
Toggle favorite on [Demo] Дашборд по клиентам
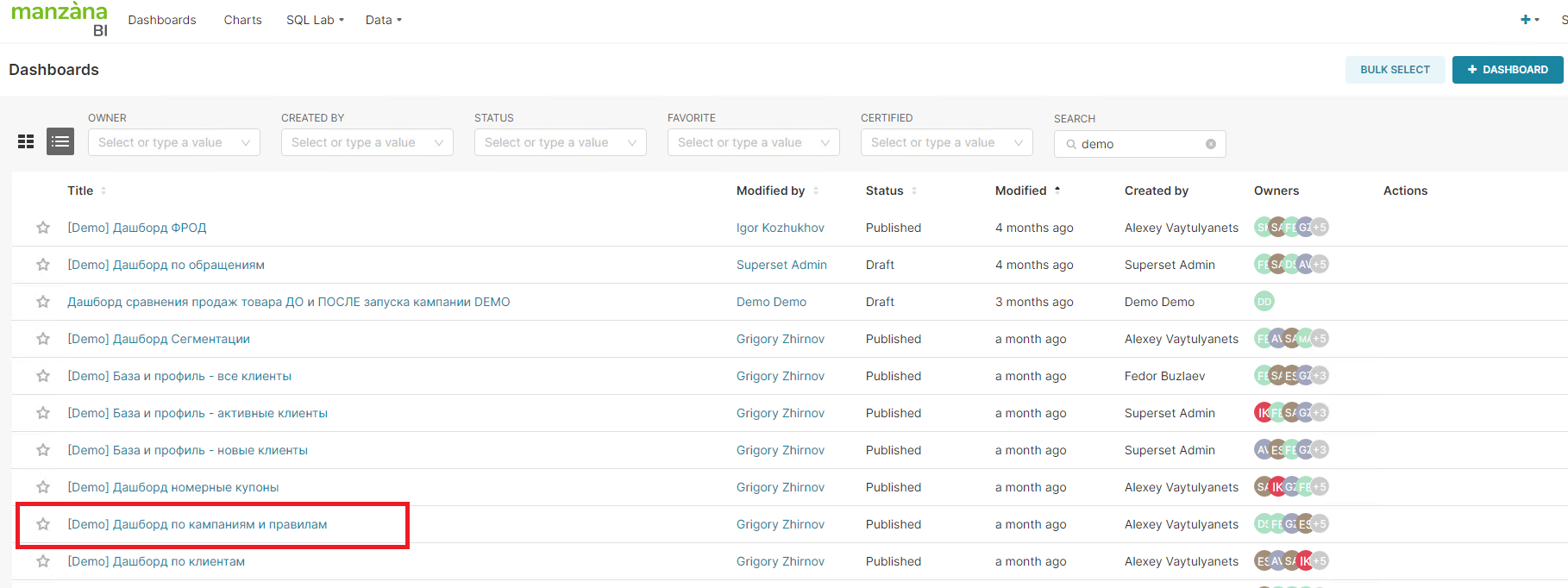coord(43,561)
